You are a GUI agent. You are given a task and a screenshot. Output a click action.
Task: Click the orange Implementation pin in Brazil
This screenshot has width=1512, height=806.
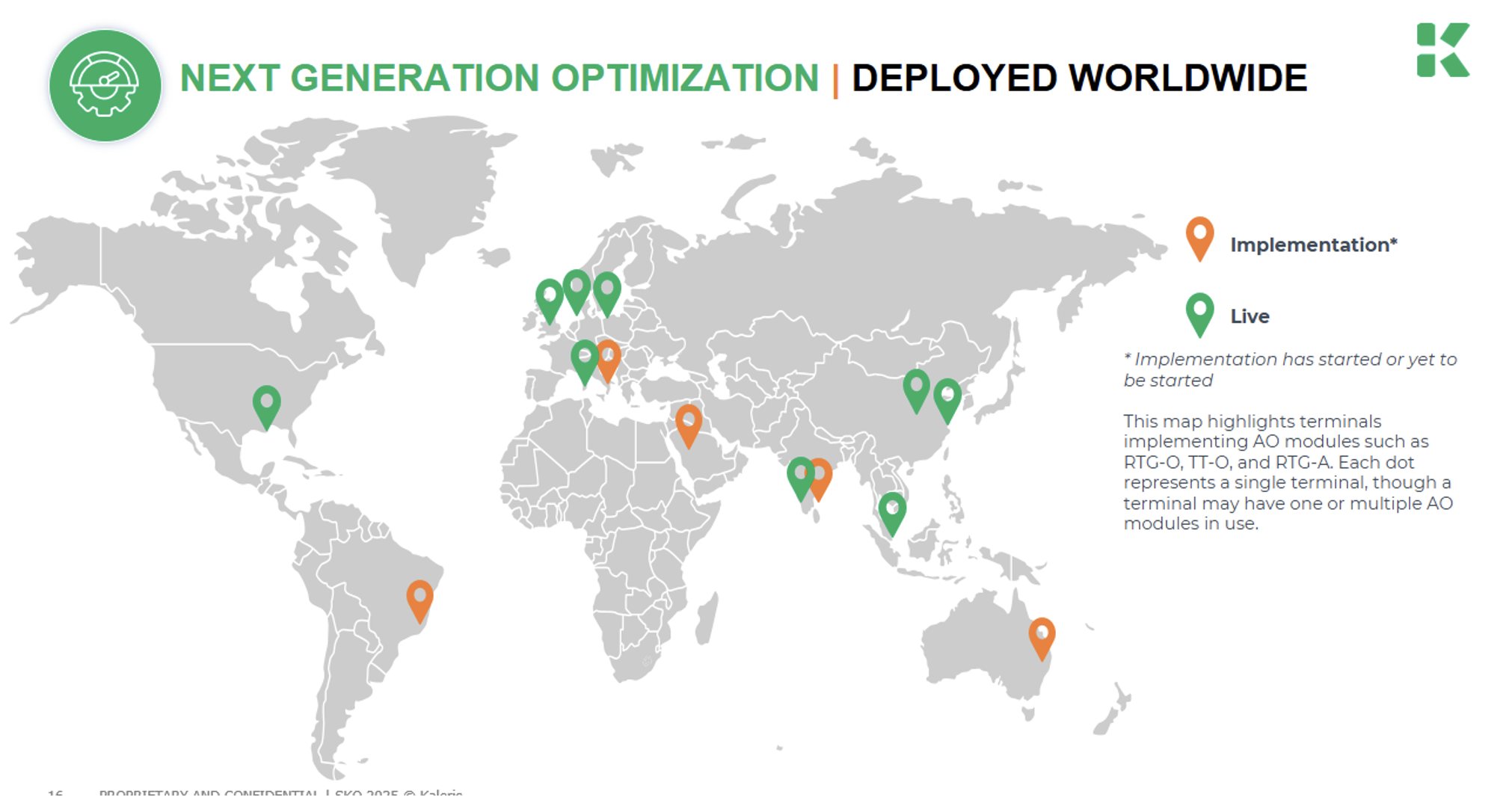pos(420,598)
